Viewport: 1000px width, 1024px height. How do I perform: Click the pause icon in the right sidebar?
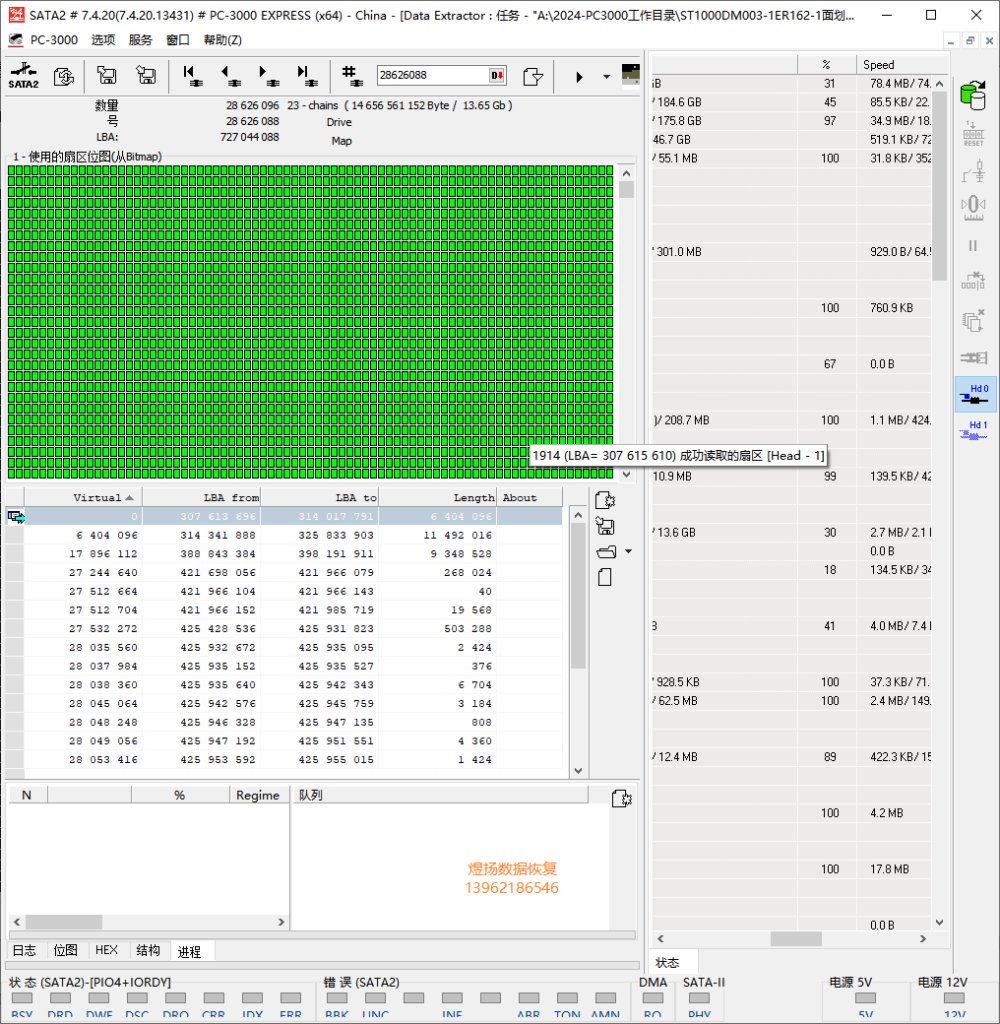[973, 246]
